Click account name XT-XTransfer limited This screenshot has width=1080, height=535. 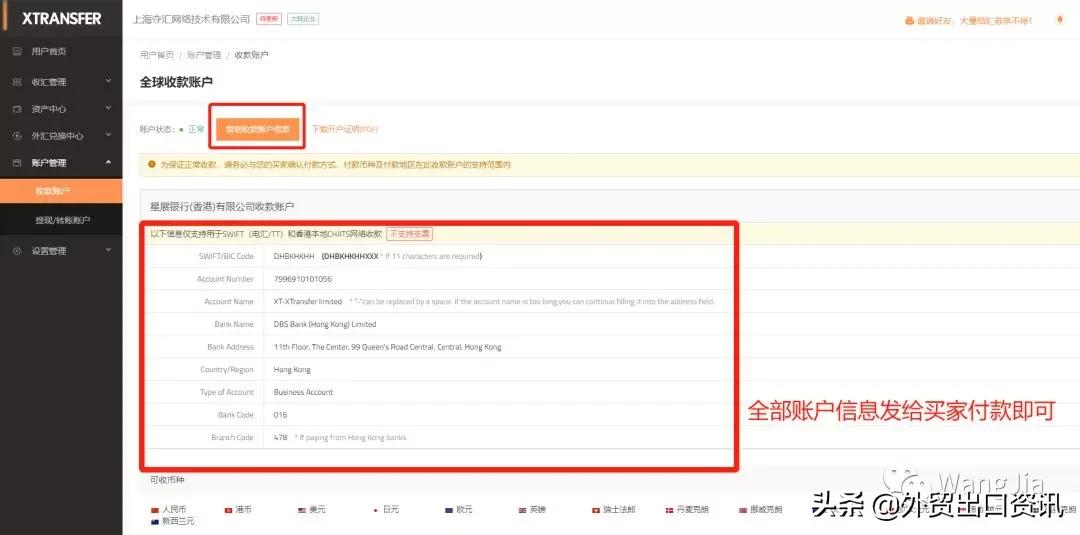coord(307,302)
